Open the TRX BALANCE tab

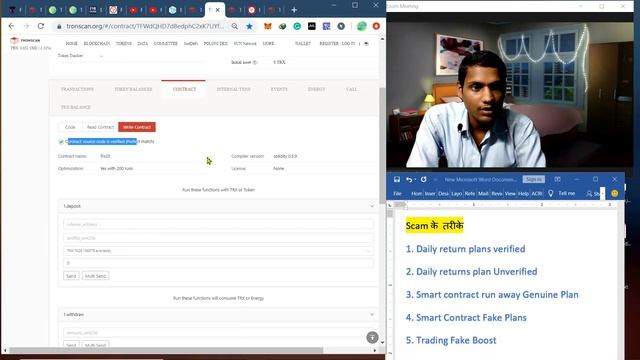pyautogui.click(x=76, y=107)
